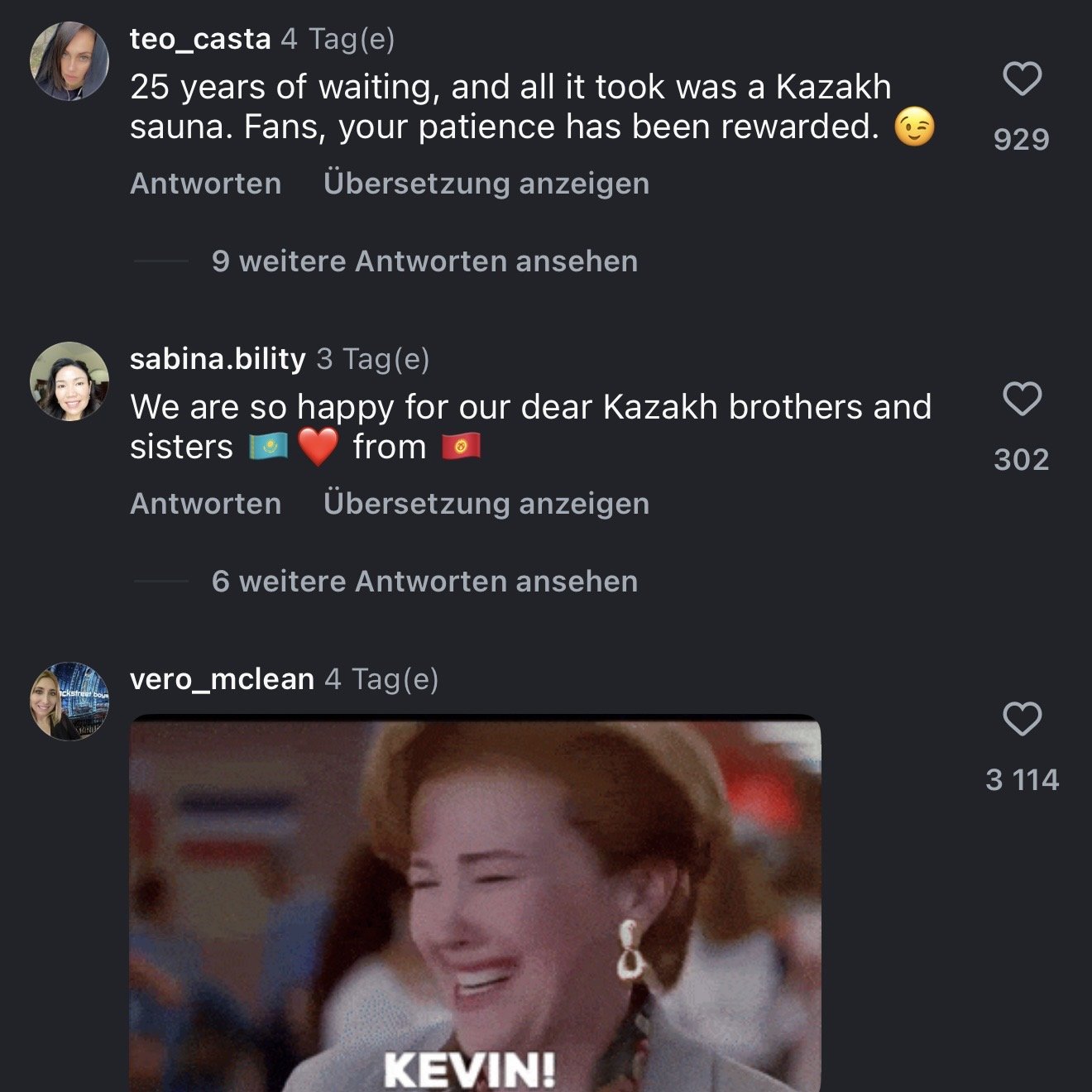
Task: Open the vero_mclean username link
Action: tap(222, 679)
